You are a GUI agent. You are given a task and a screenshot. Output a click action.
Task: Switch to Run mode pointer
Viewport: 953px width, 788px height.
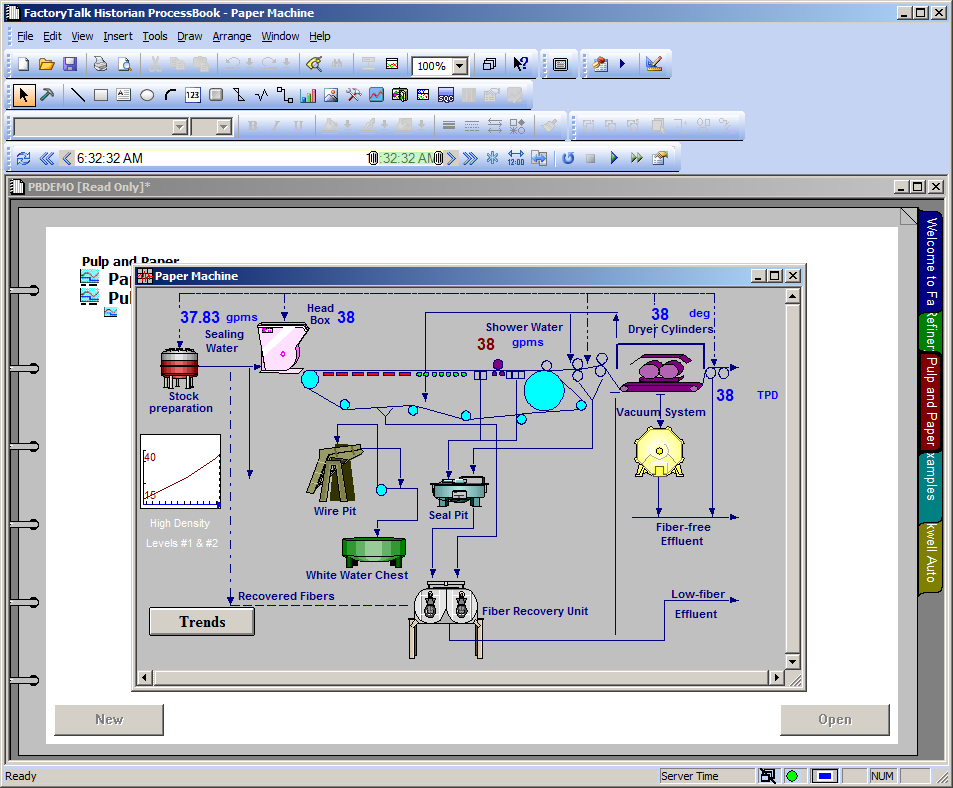(x=24, y=95)
